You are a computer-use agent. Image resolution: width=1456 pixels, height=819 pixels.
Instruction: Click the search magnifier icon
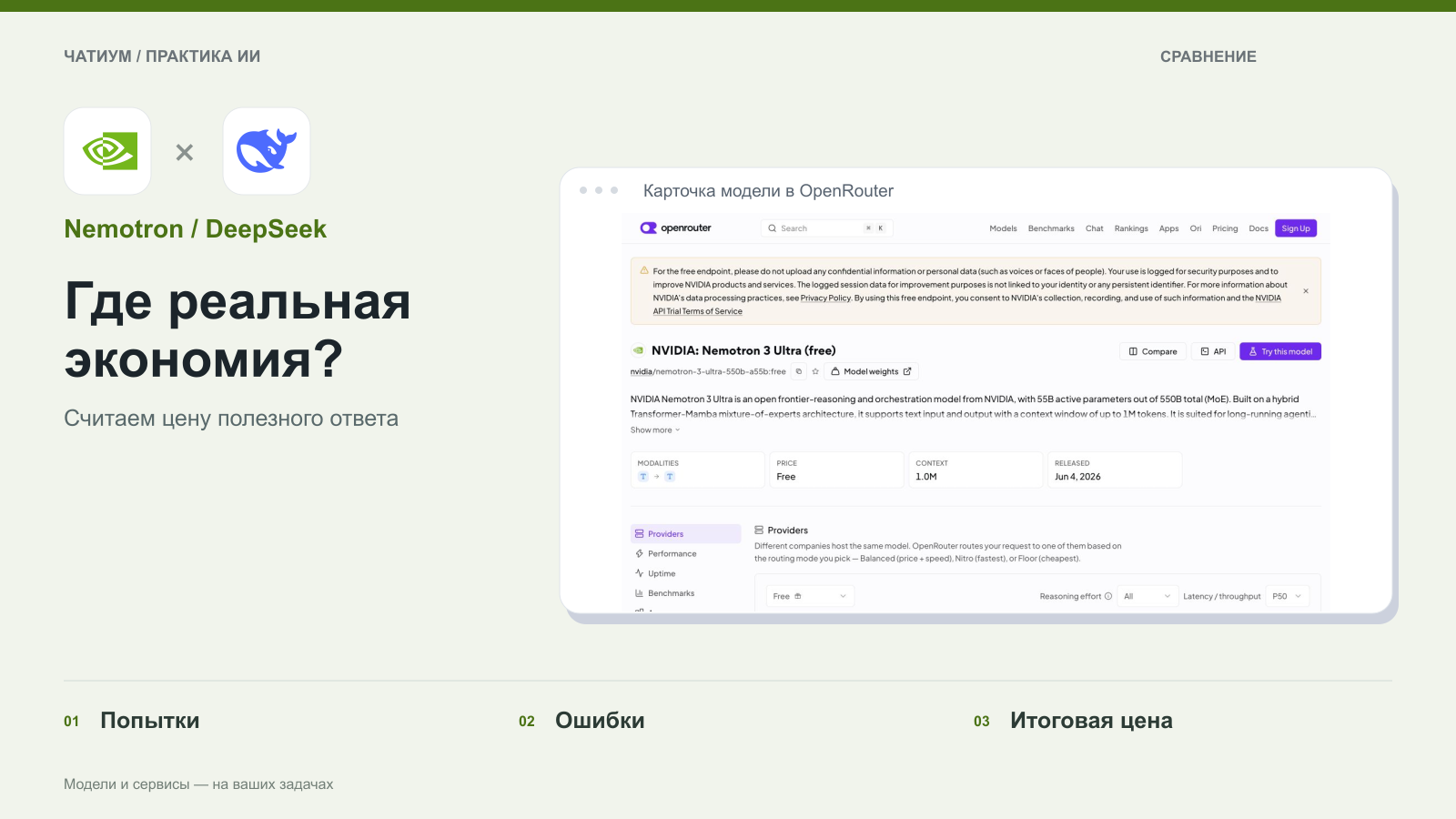tap(772, 228)
